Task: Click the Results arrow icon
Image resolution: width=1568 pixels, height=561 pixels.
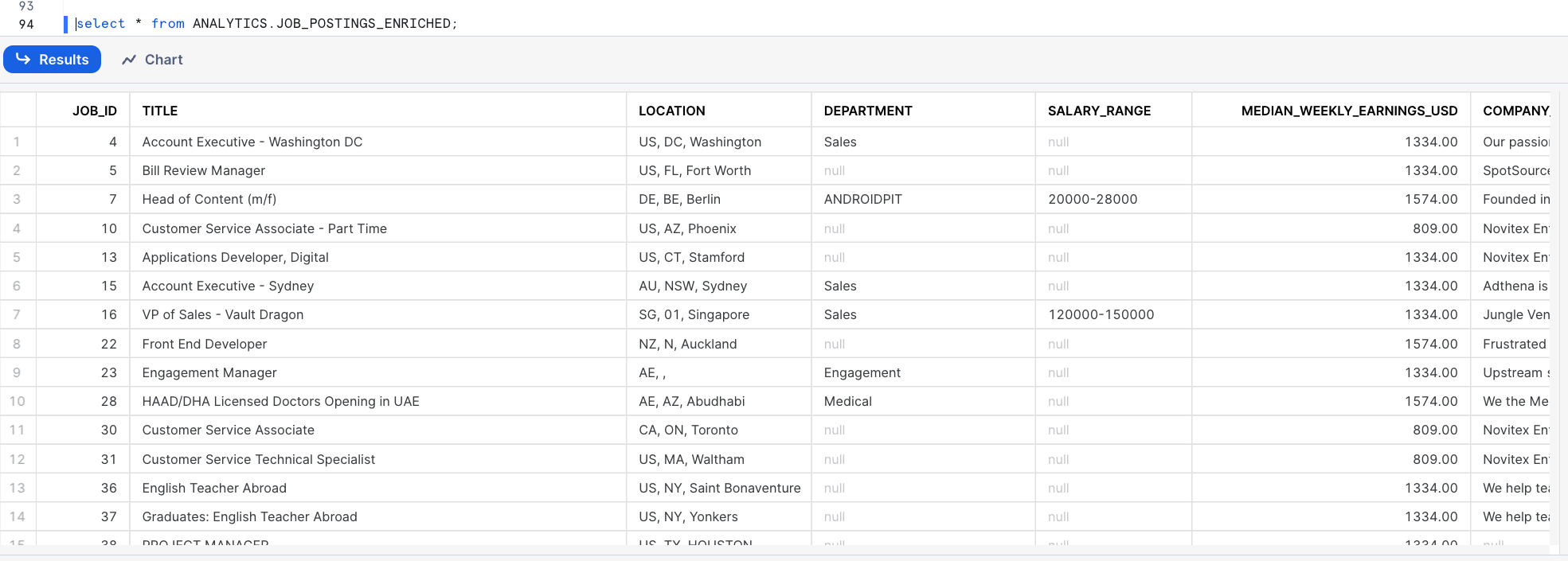Action: (x=23, y=59)
